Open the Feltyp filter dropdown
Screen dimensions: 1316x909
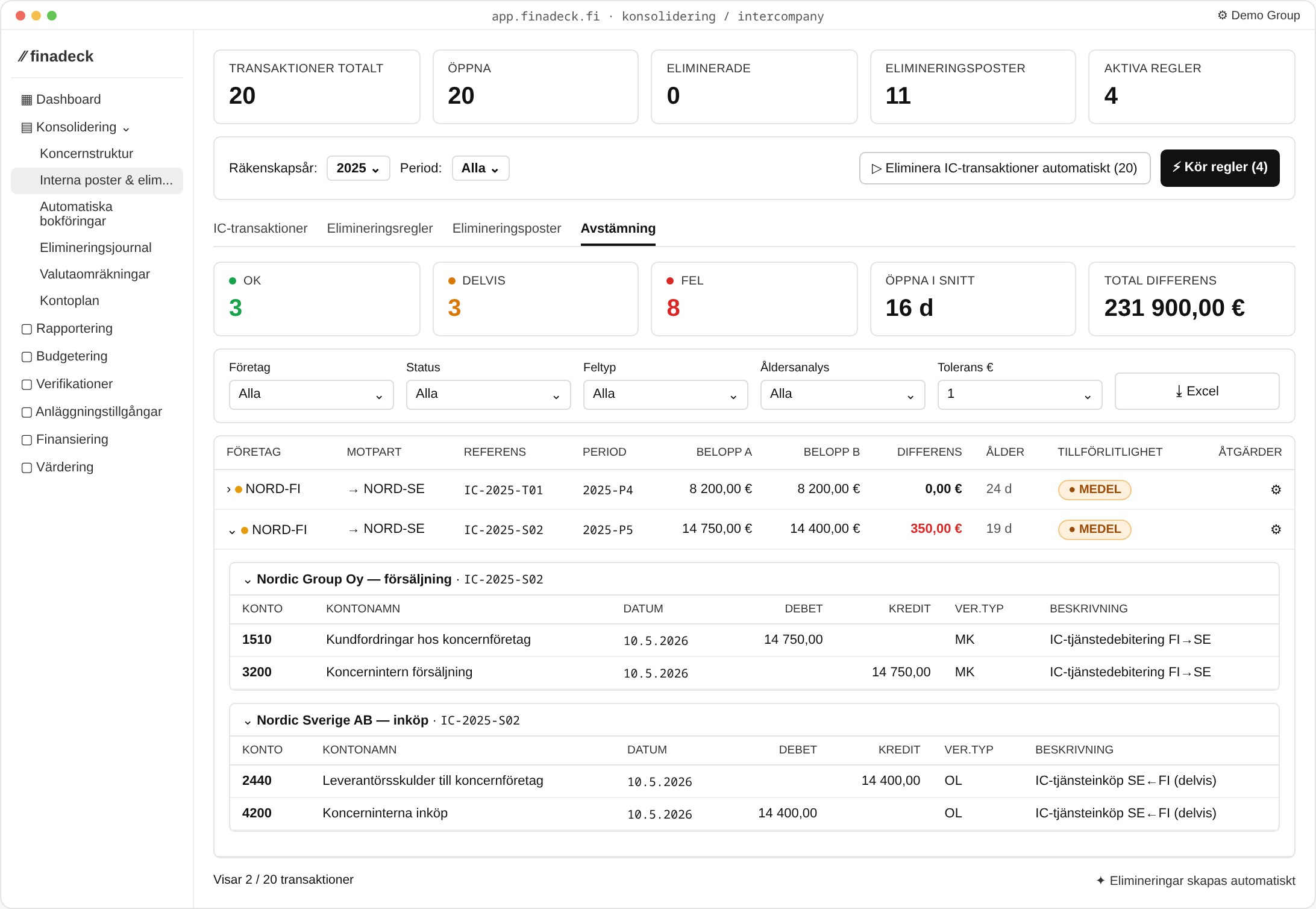pos(665,394)
